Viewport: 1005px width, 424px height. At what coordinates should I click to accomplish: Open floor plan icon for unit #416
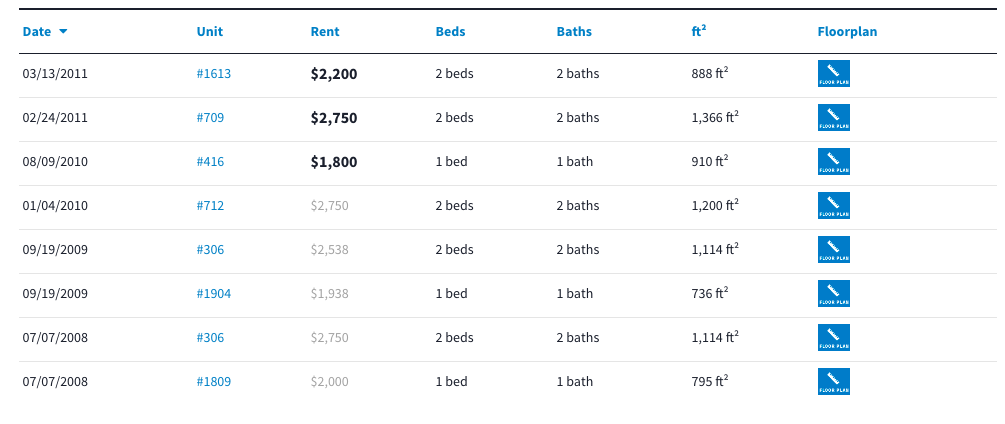click(x=833, y=162)
